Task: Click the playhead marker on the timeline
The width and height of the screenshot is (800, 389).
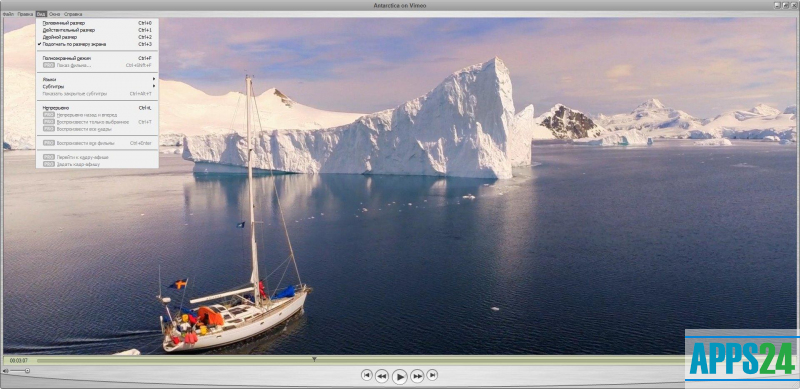Action: (x=314, y=359)
